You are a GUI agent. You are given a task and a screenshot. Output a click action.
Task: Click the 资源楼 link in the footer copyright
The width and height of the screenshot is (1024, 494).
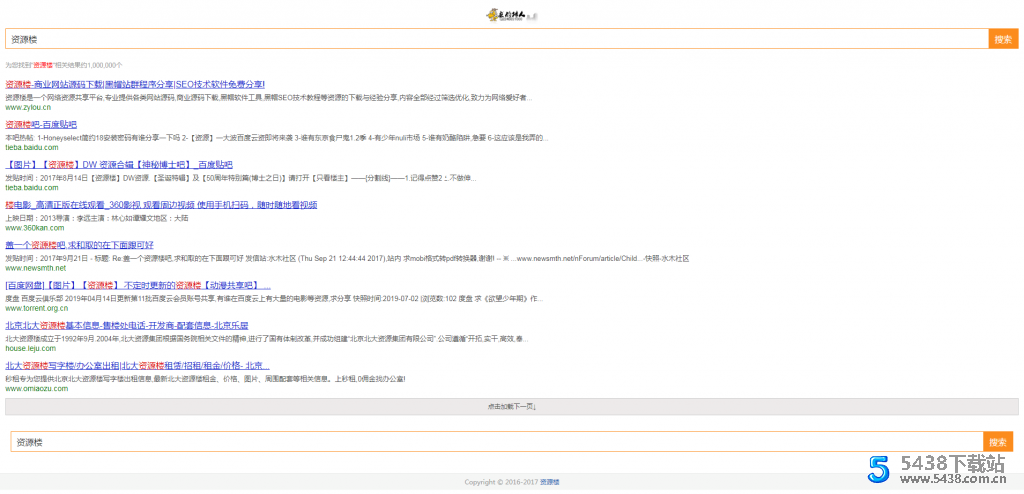click(x=549, y=482)
